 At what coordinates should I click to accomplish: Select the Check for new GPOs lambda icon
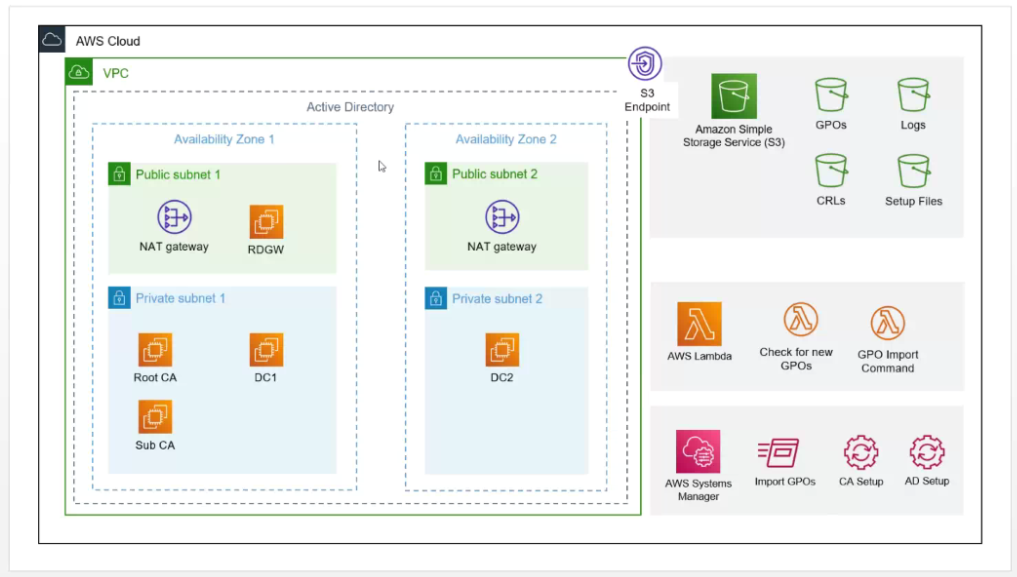(x=800, y=319)
